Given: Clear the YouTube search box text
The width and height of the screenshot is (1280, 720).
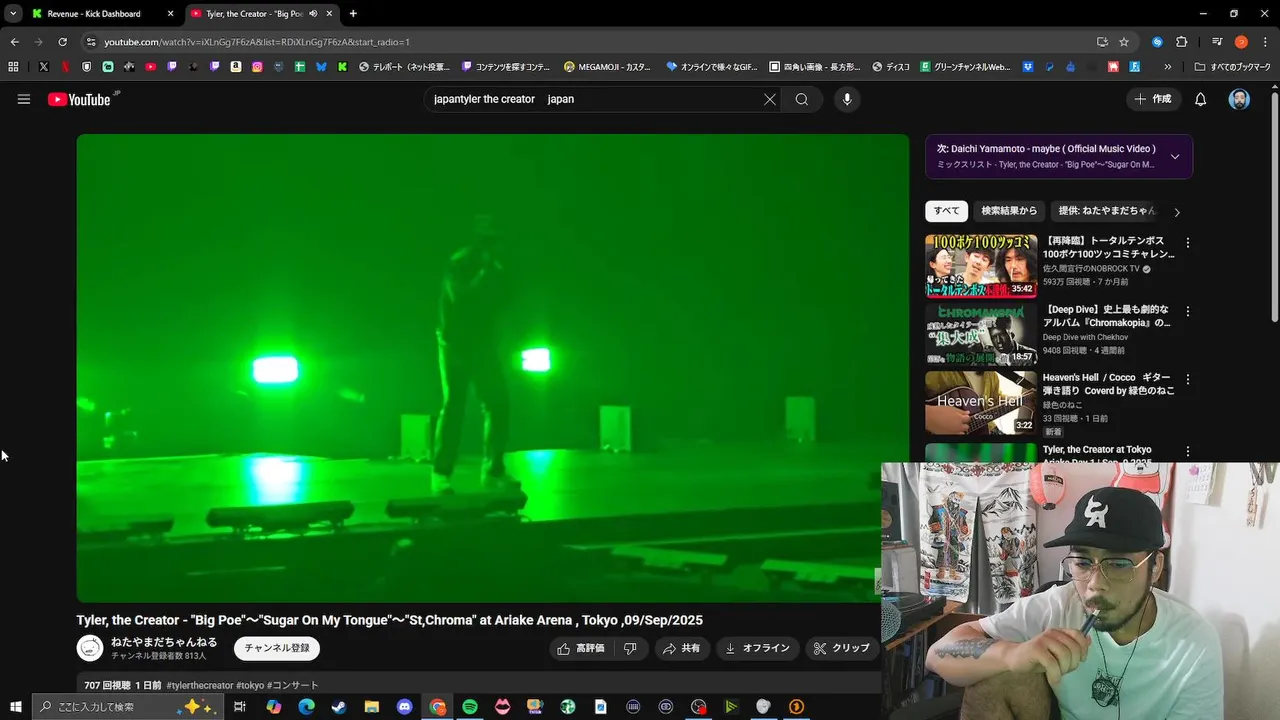Looking at the screenshot, I should click(770, 99).
